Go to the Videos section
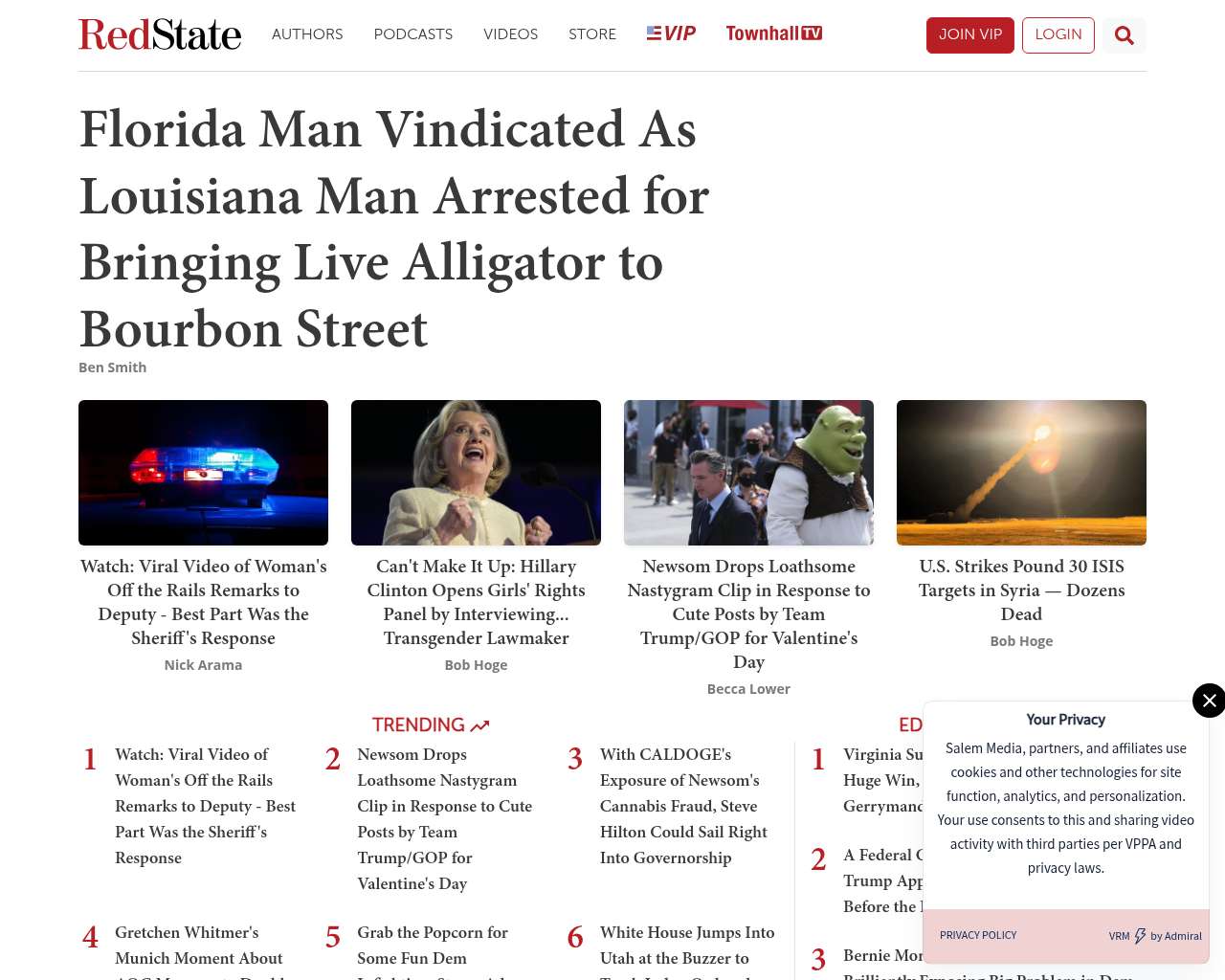The height and width of the screenshot is (980, 1225). [x=511, y=34]
